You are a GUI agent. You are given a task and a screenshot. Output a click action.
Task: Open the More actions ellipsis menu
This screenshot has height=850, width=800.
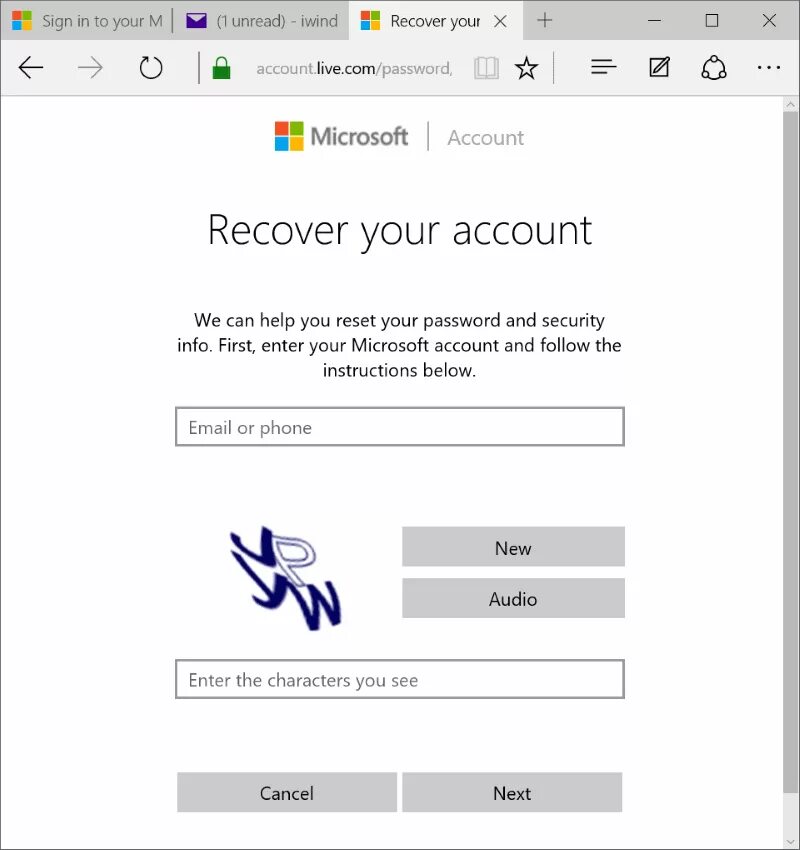[769, 68]
